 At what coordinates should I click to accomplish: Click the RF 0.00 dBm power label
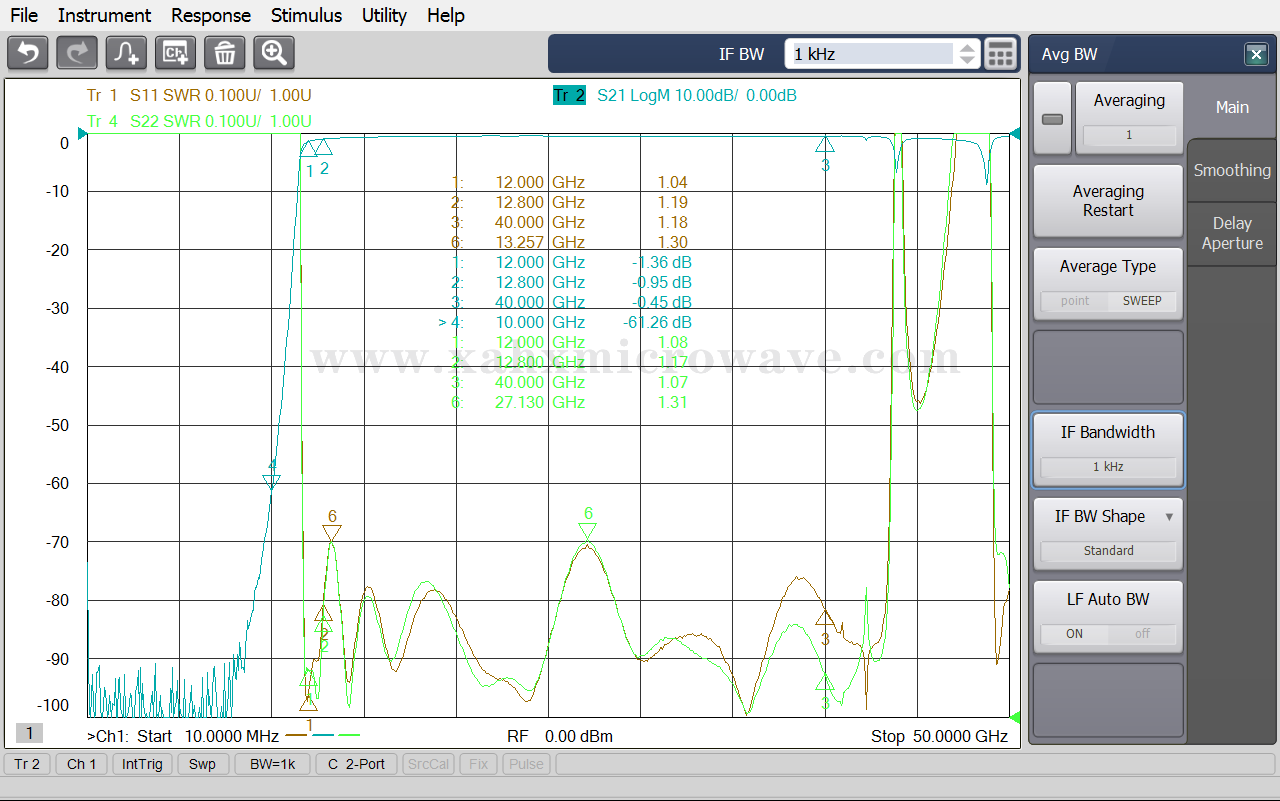560,736
